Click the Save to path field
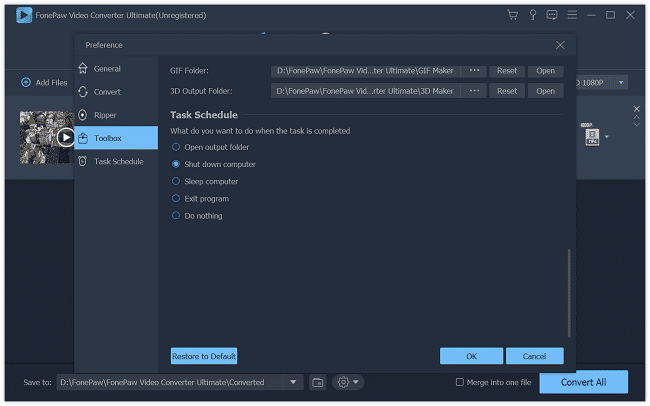 pyautogui.click(x=170, y=382)
